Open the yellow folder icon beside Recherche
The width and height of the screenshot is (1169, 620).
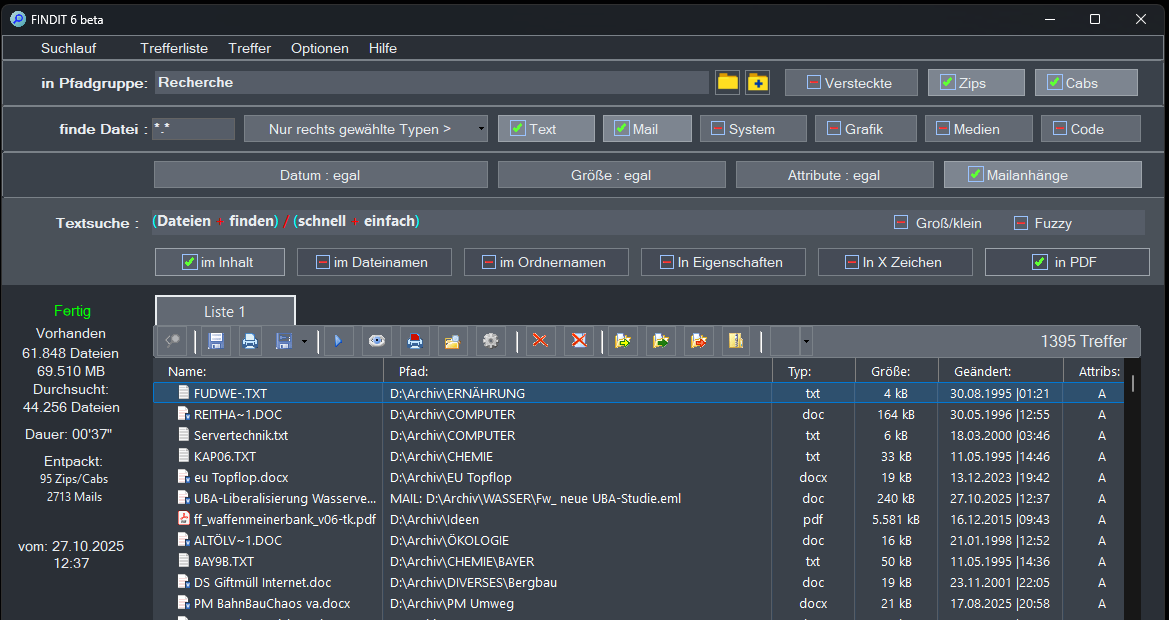coord(727,82)
